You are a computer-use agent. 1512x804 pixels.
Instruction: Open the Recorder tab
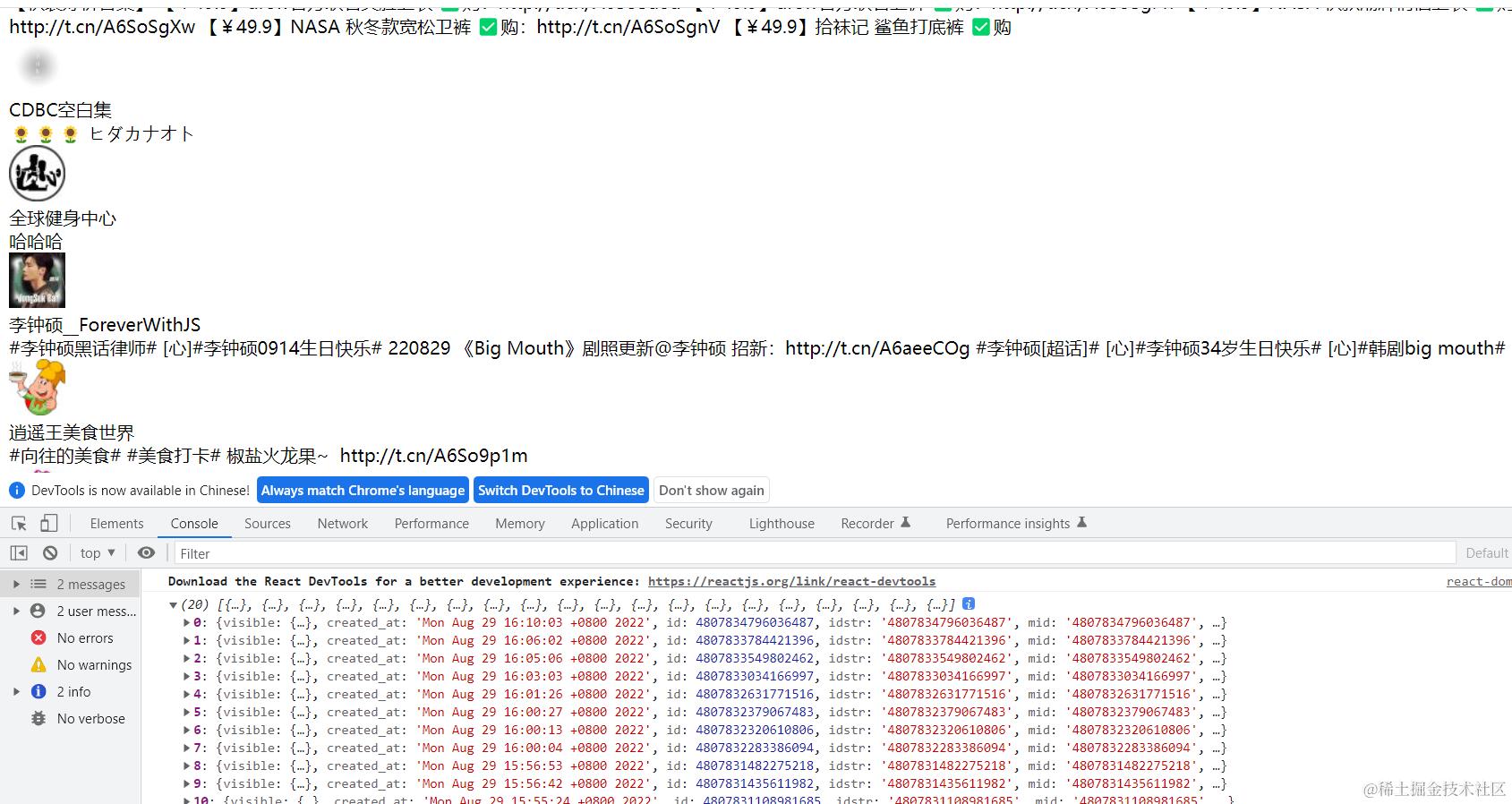(875, 524)
